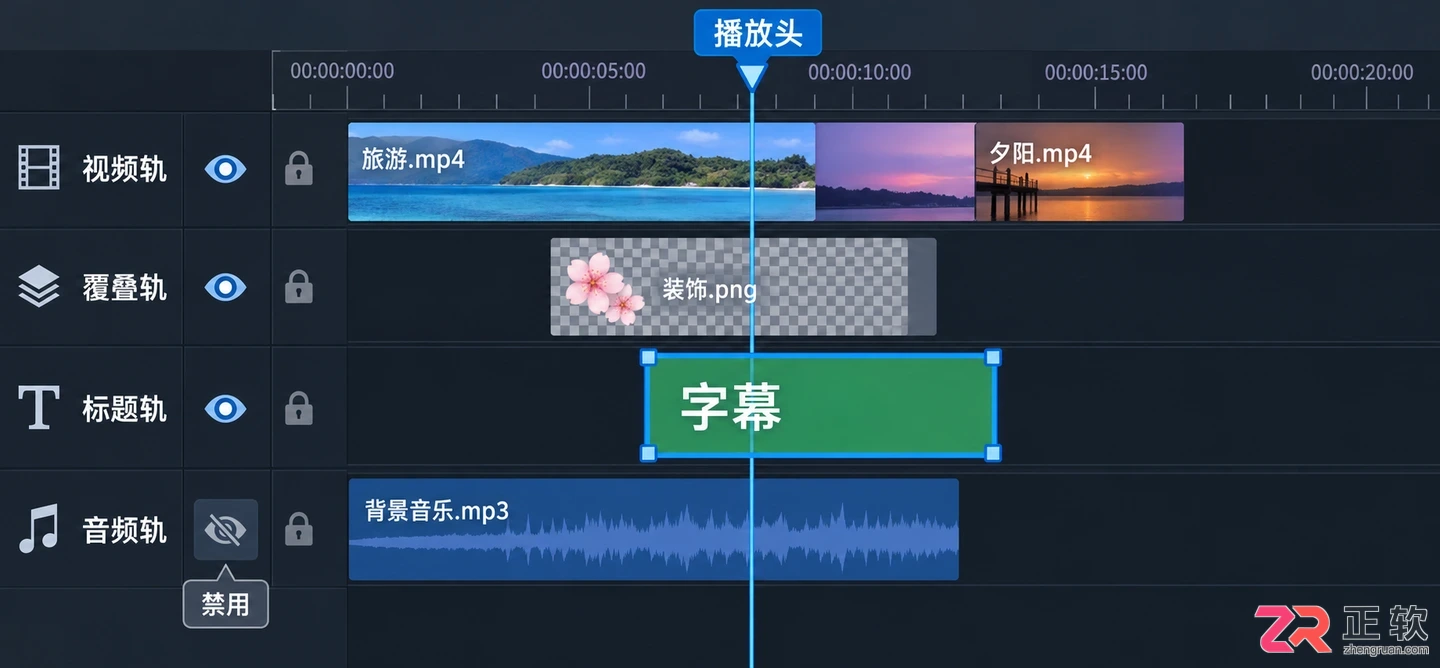Hide the 视频轨 video track
This screenshot has width=1440, height=668.
pos(225,169)
